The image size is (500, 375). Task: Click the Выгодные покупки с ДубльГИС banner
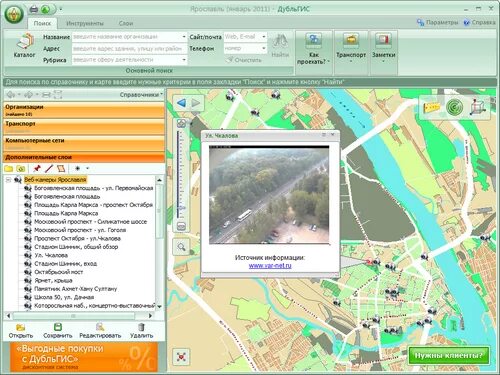(84, 357)
